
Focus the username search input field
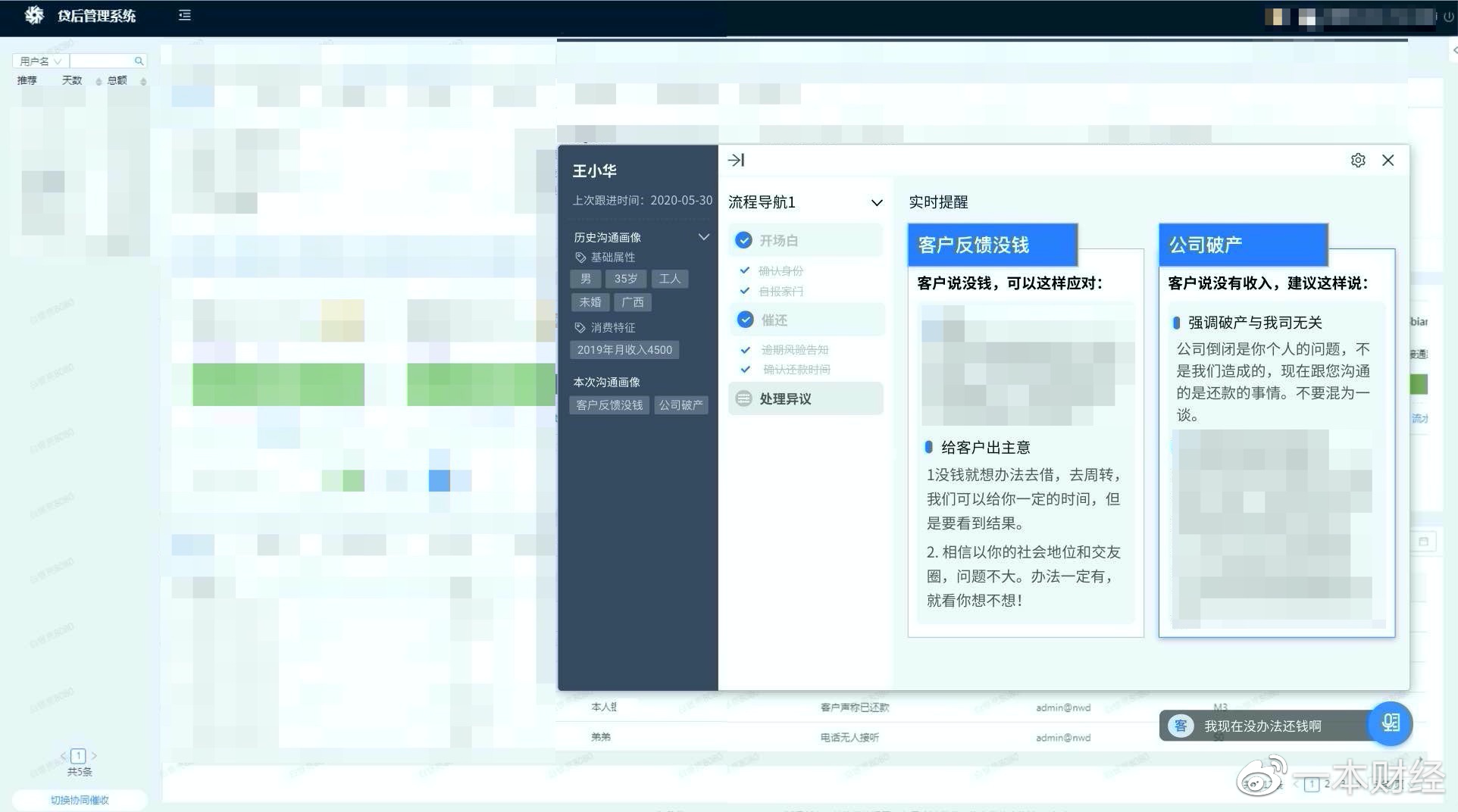102,61
